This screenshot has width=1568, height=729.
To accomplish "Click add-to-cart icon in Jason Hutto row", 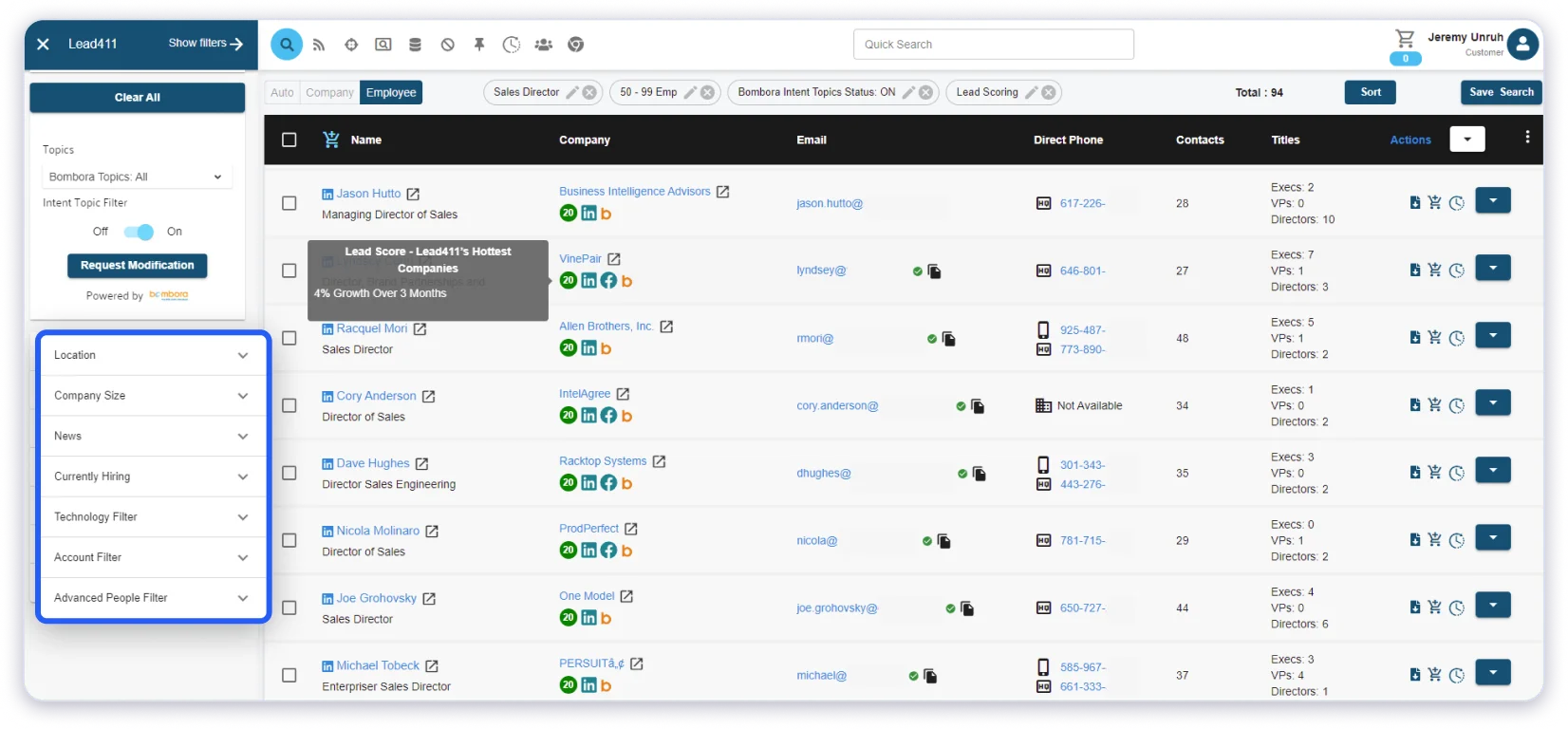I will pos(1435,202).
